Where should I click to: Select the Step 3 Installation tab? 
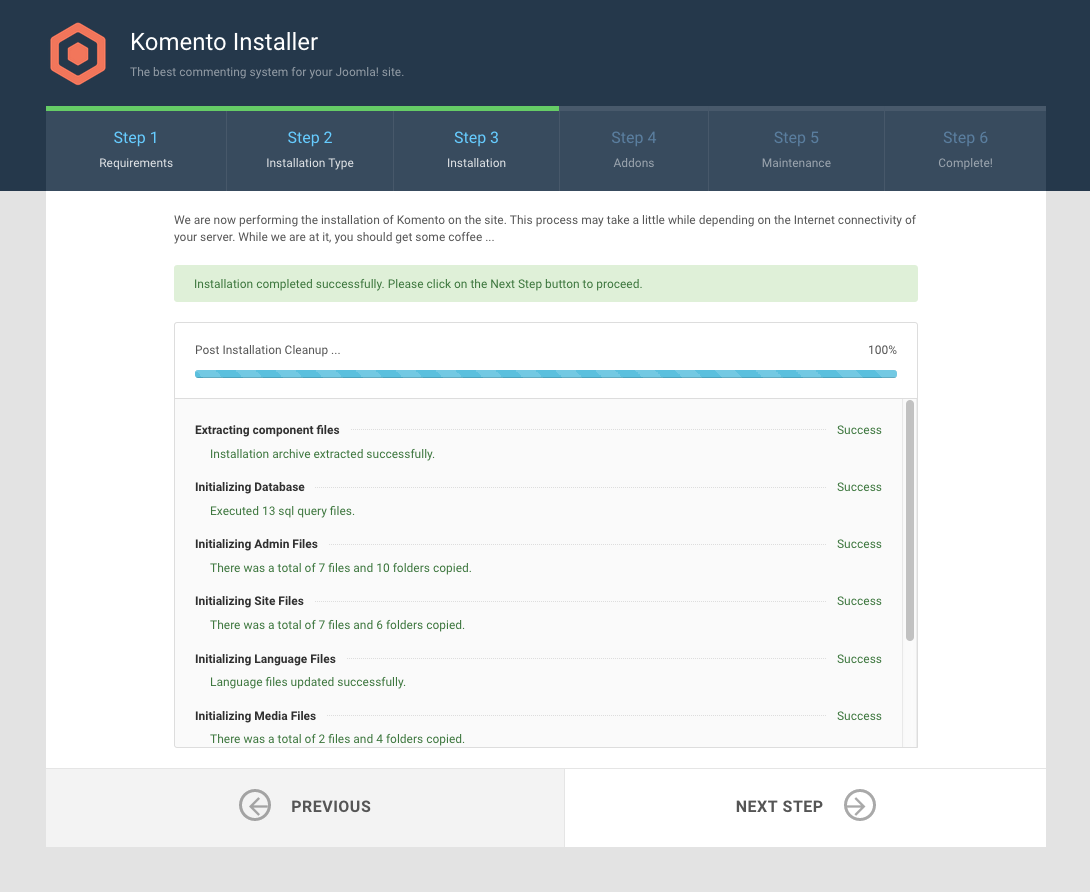[476, 149]
